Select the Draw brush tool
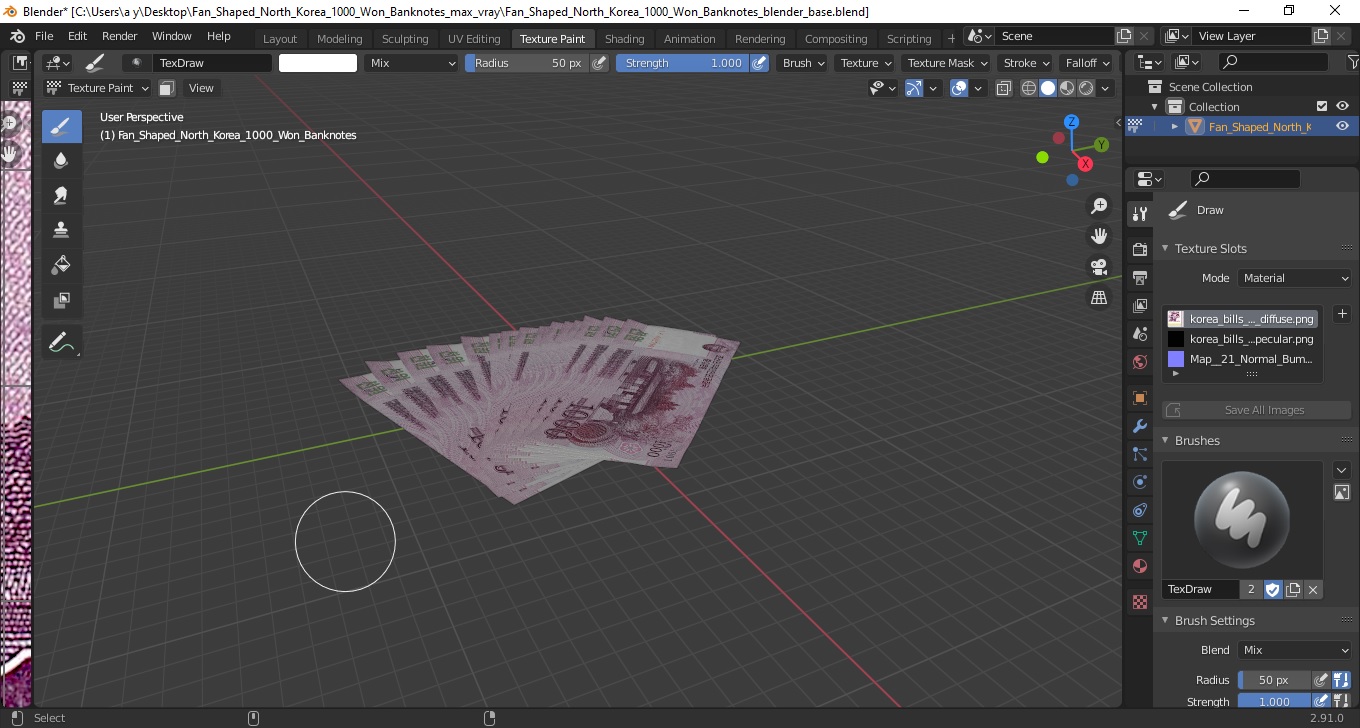The height and width of the screenshot is (728, 1360). pos(61,126)
